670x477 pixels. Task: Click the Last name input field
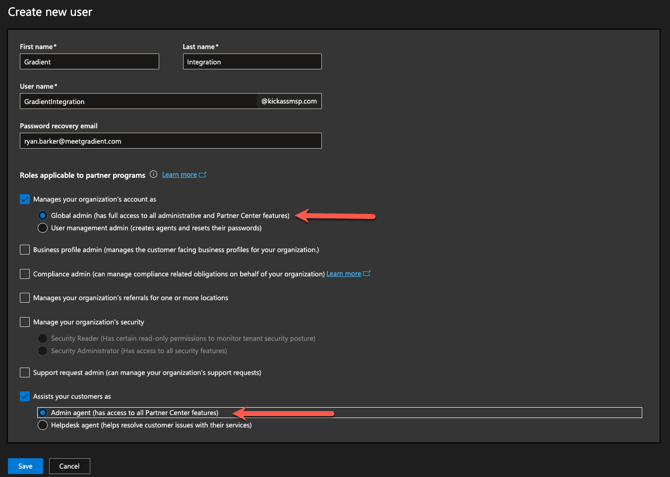252,62
